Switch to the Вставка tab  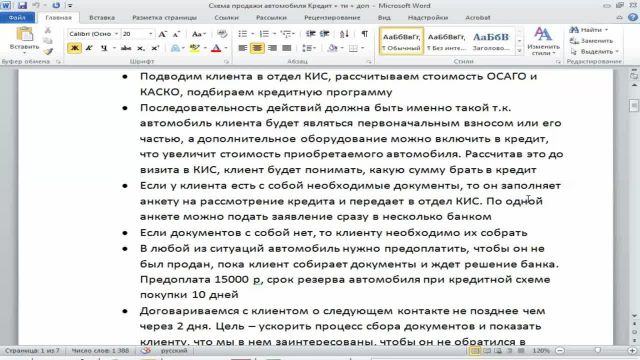point(102,18)
